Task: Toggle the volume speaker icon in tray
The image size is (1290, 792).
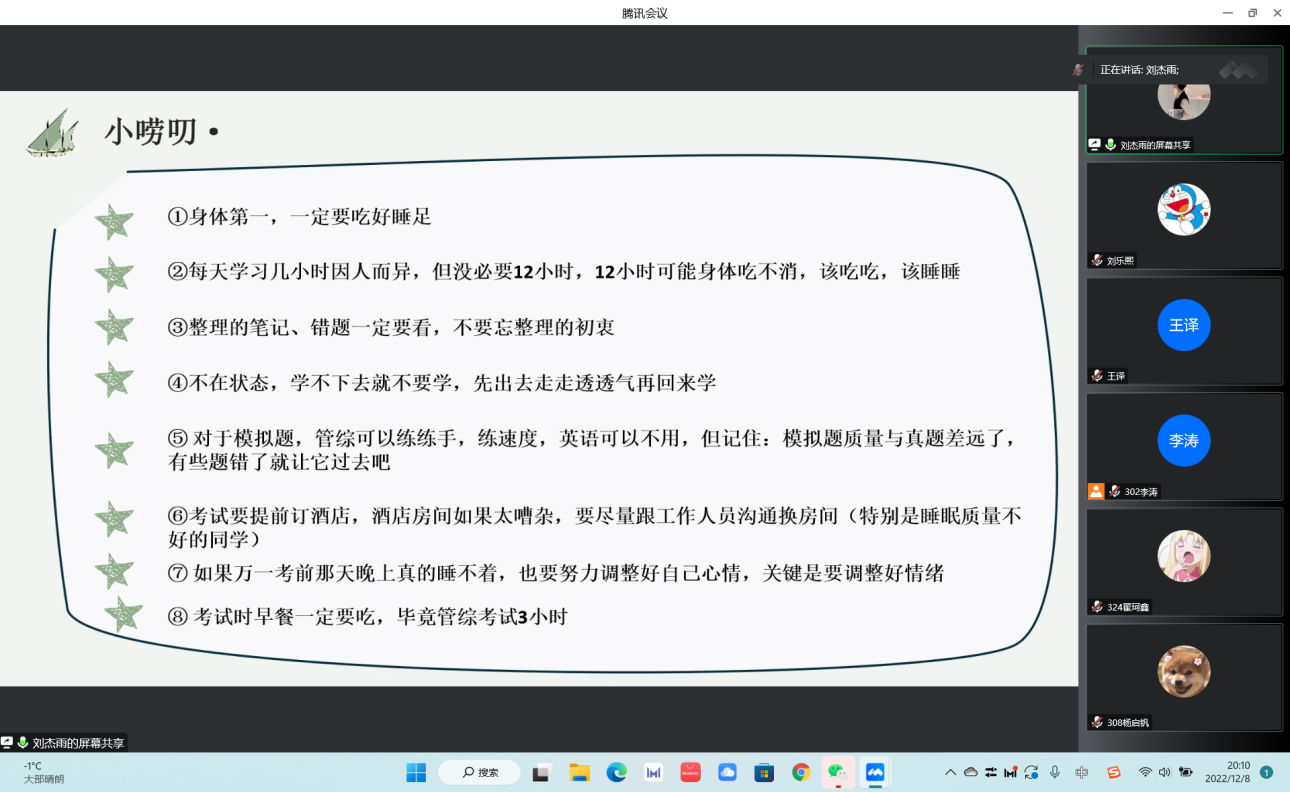Action: tap(1164, 772)
